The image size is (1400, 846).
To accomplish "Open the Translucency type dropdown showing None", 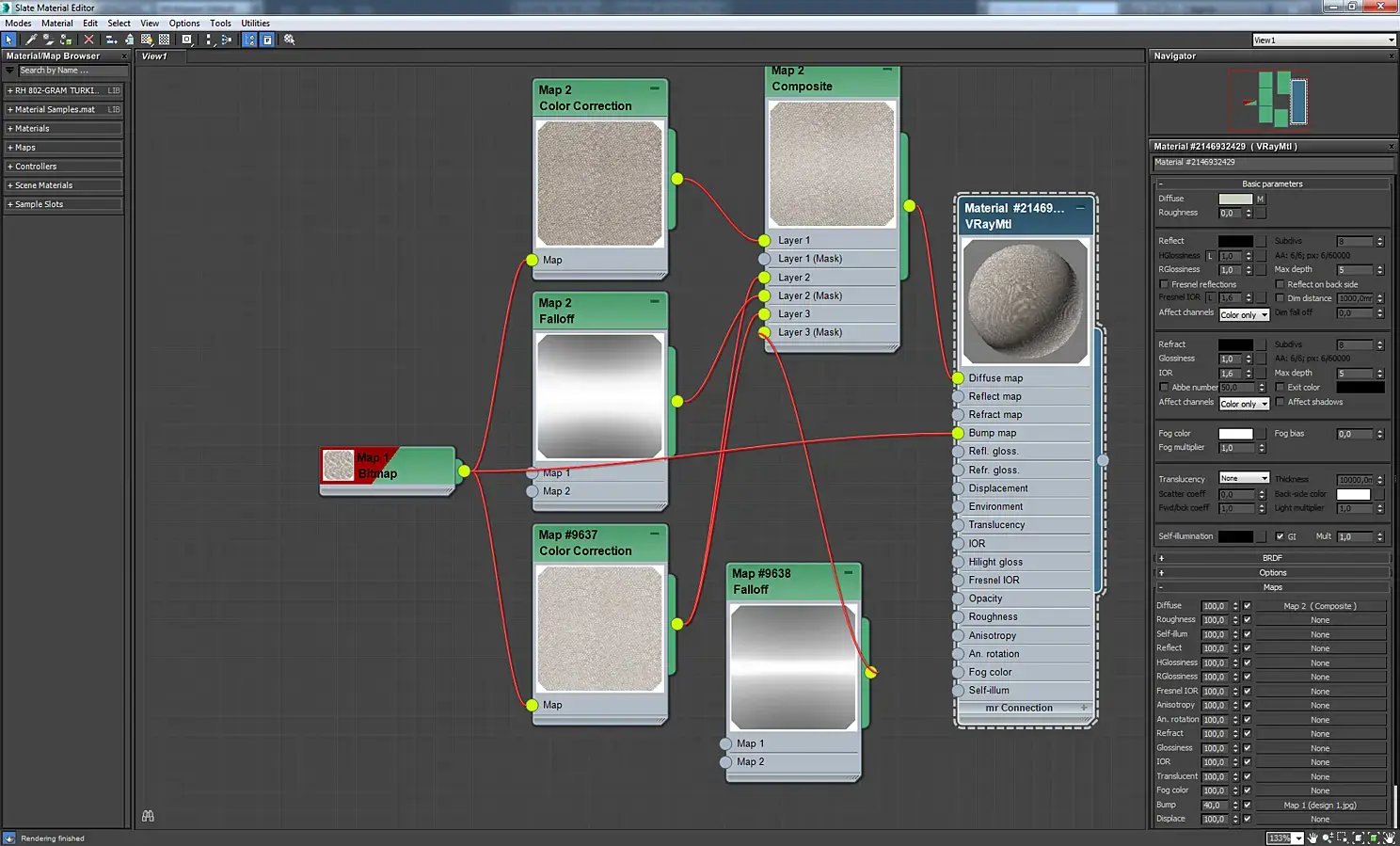I will (1244, 478).
